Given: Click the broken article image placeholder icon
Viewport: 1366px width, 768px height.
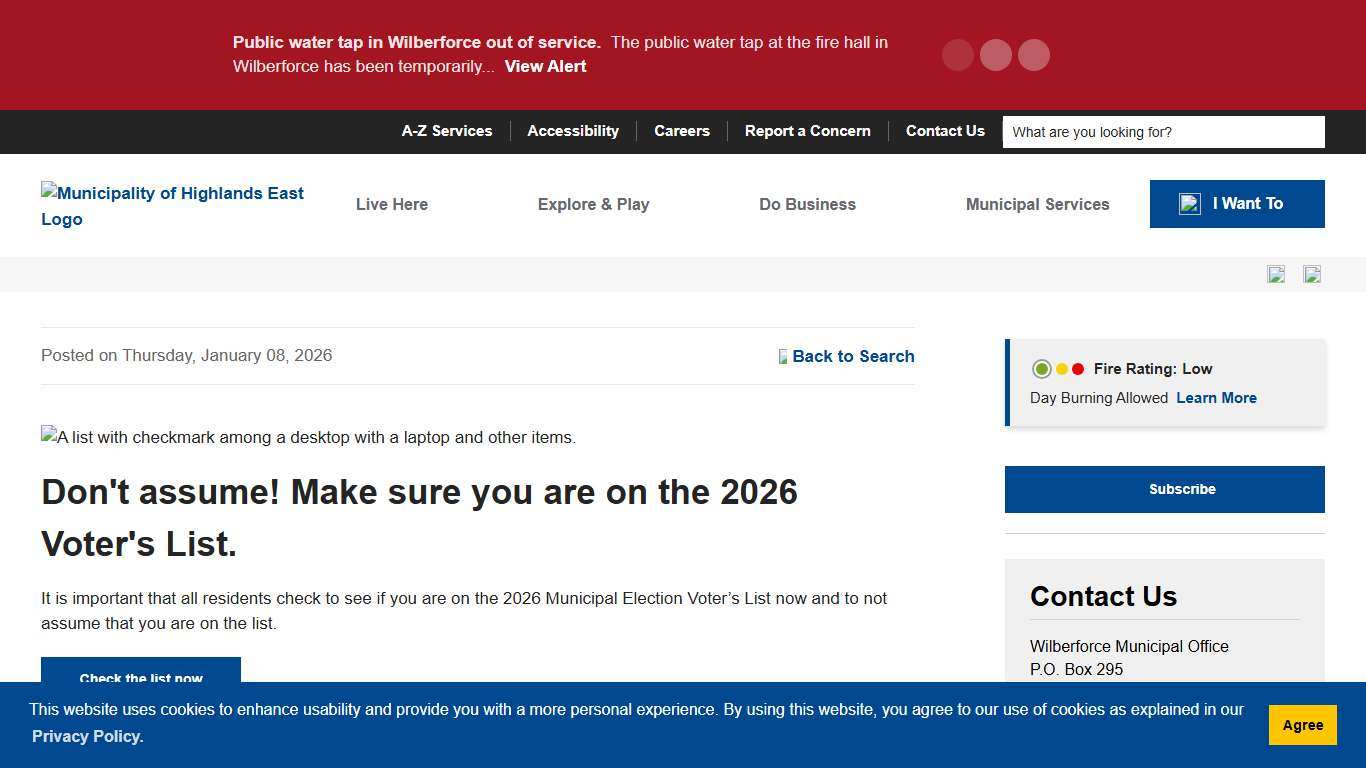Looking at the screenshot, I should [48, 436].
